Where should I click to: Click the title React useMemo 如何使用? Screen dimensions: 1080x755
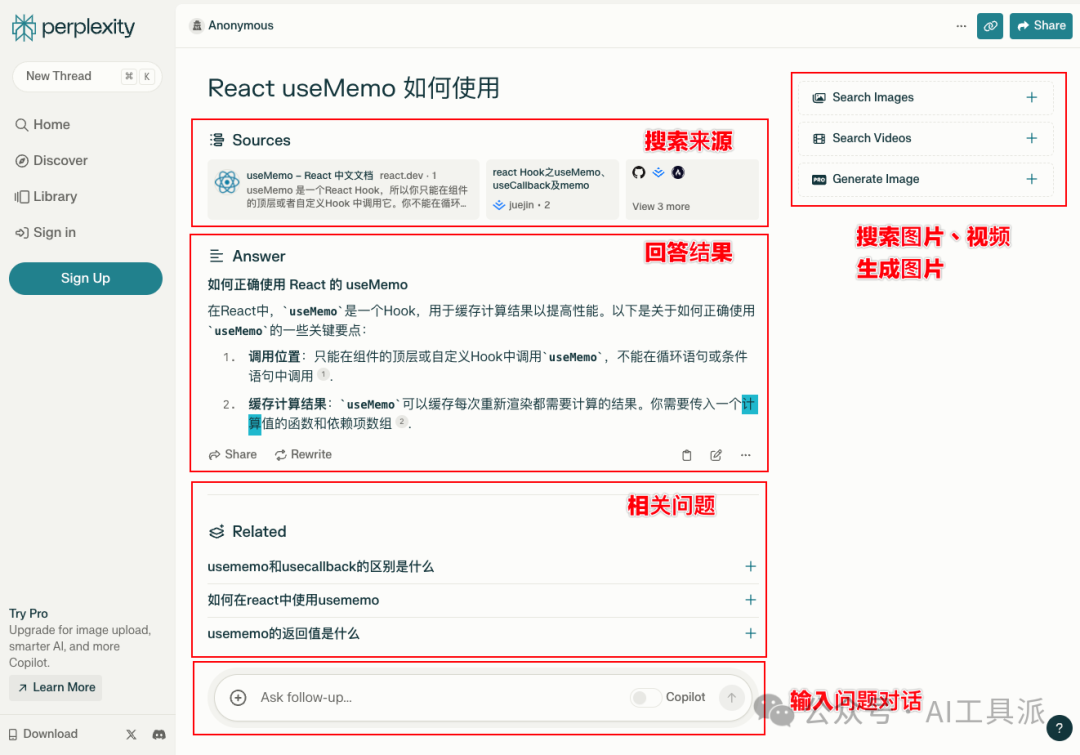point(353,88)
